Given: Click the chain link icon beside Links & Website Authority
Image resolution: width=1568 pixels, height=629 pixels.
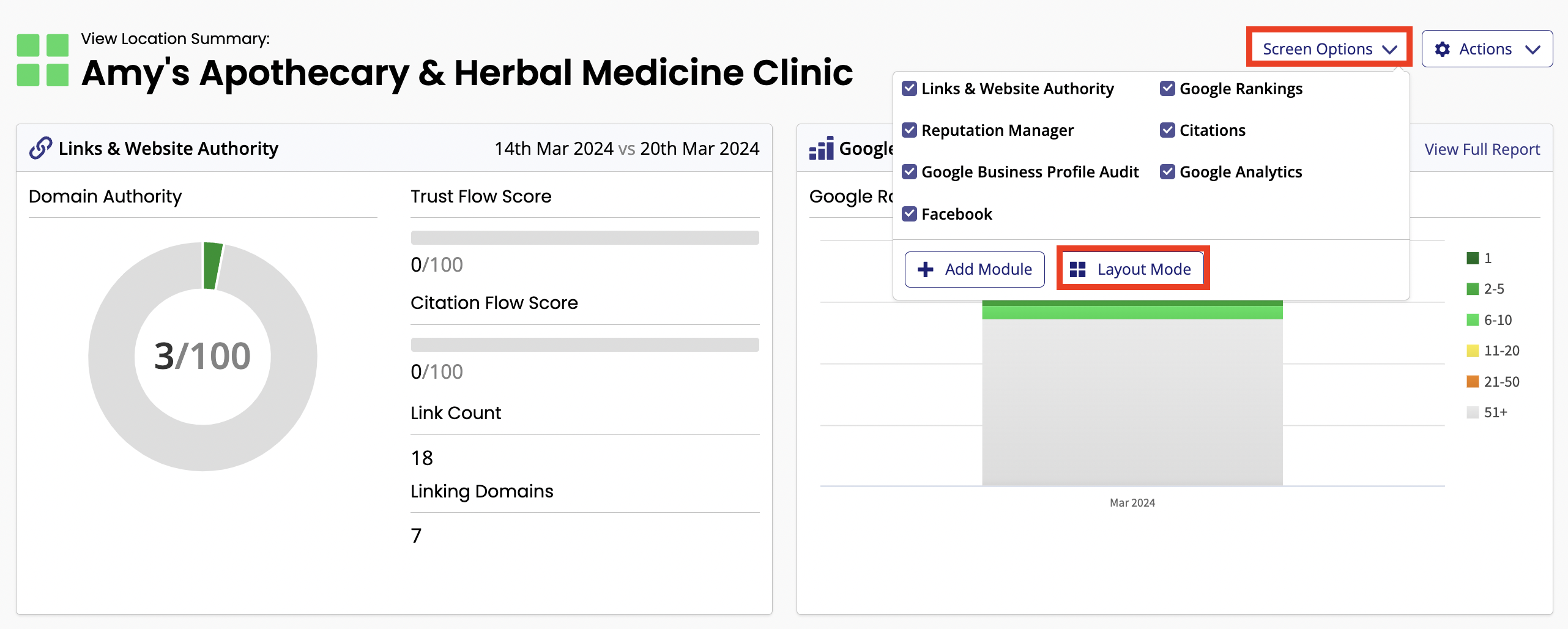Looking at the screenshot, I should coord(40,148).
